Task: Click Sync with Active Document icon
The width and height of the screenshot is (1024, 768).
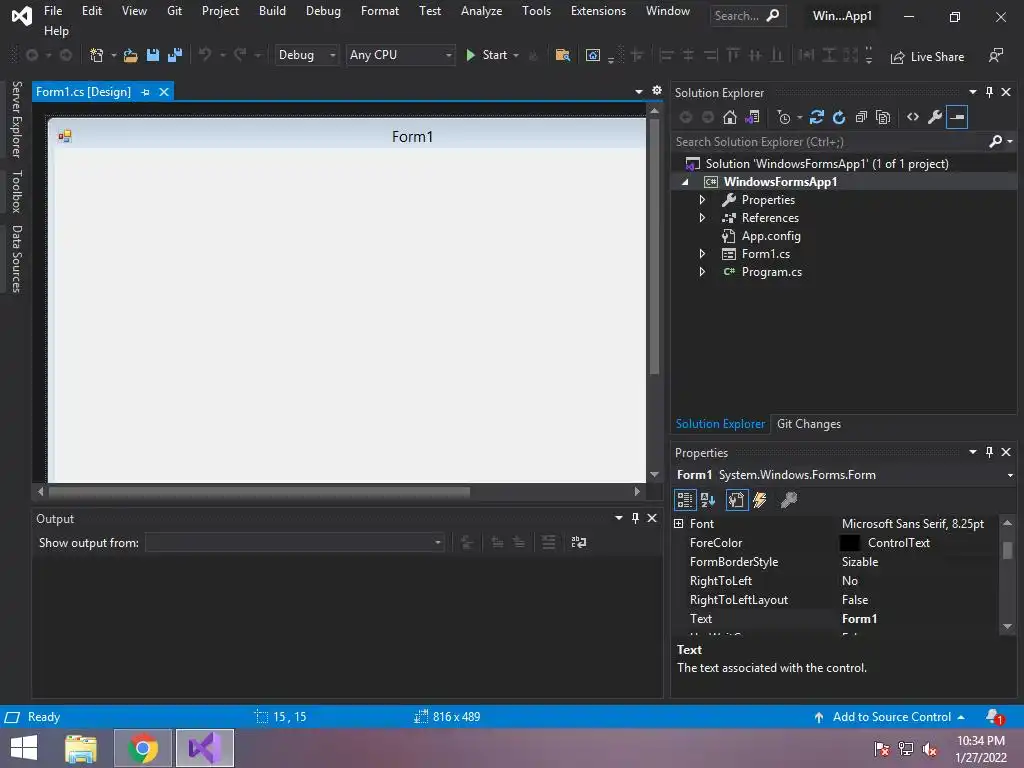Action: tap(816, 118)
